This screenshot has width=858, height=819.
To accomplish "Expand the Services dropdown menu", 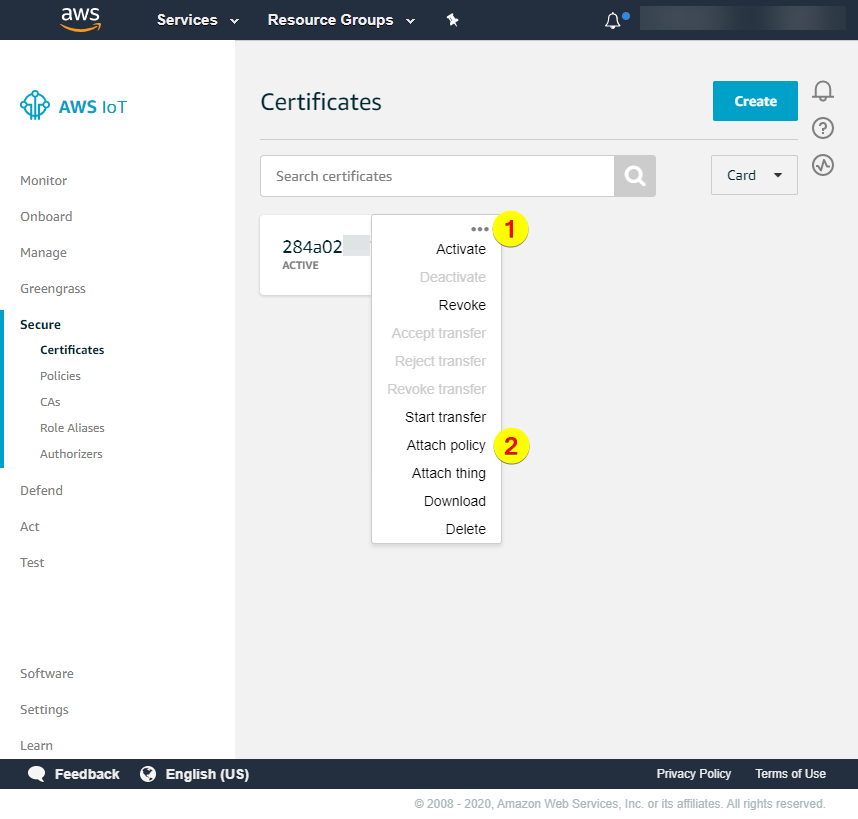I will pos(198,20).
